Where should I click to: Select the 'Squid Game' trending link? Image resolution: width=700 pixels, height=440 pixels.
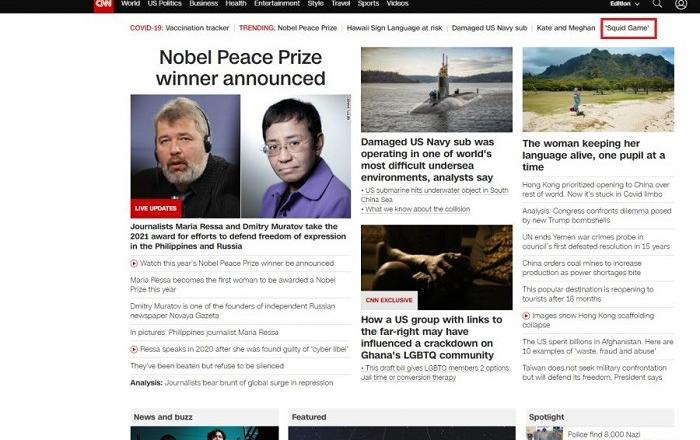[x=627, y=28]
